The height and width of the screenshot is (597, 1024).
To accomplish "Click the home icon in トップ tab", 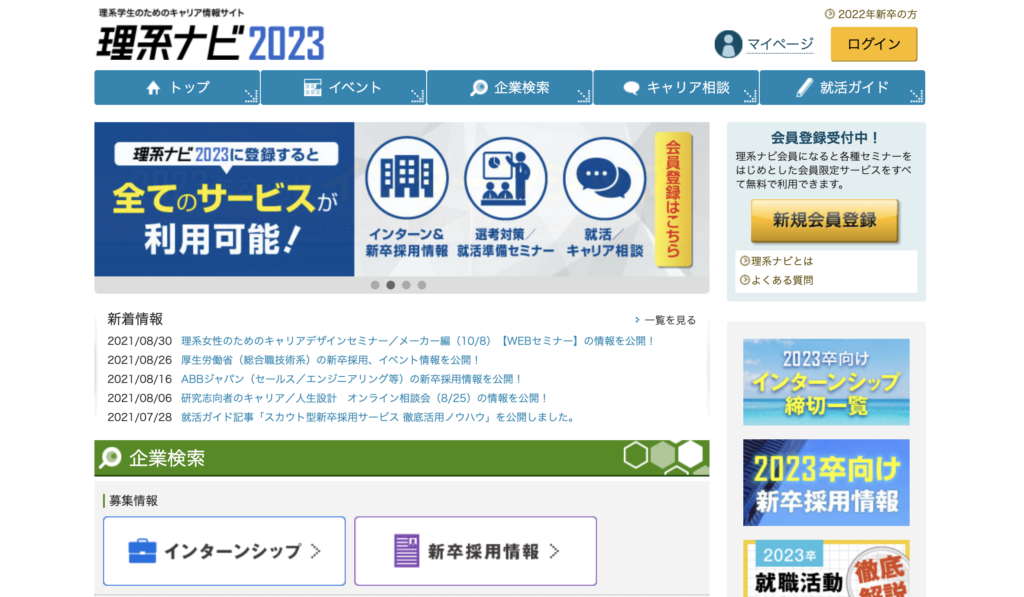I will click(153, 88).
